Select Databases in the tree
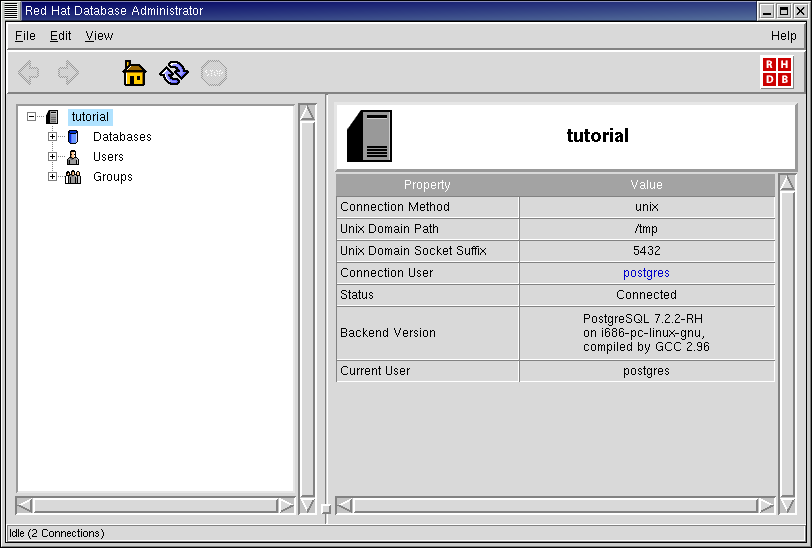 click(122, 137)
